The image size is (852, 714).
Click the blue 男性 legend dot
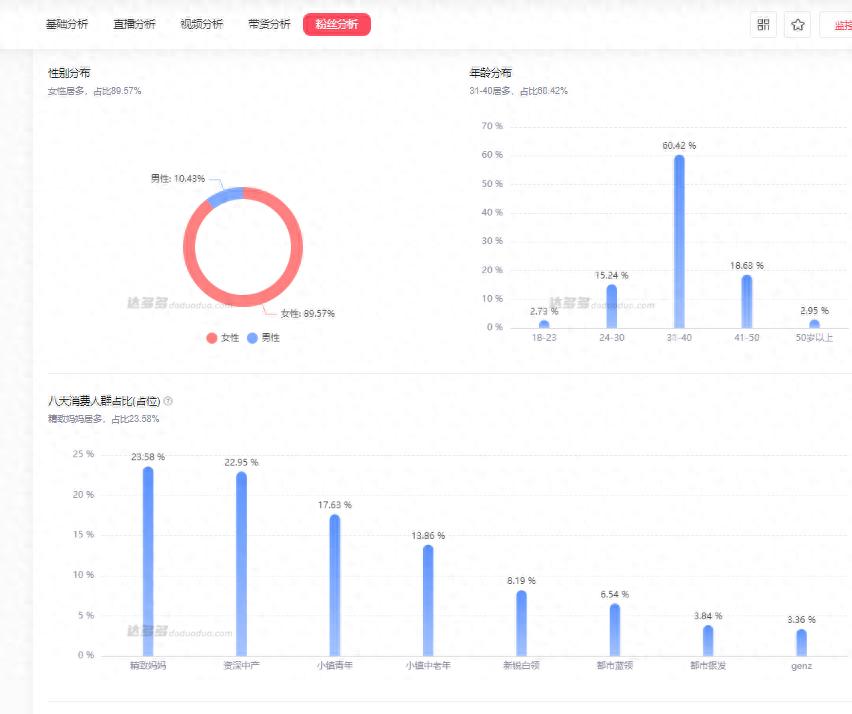252,338
